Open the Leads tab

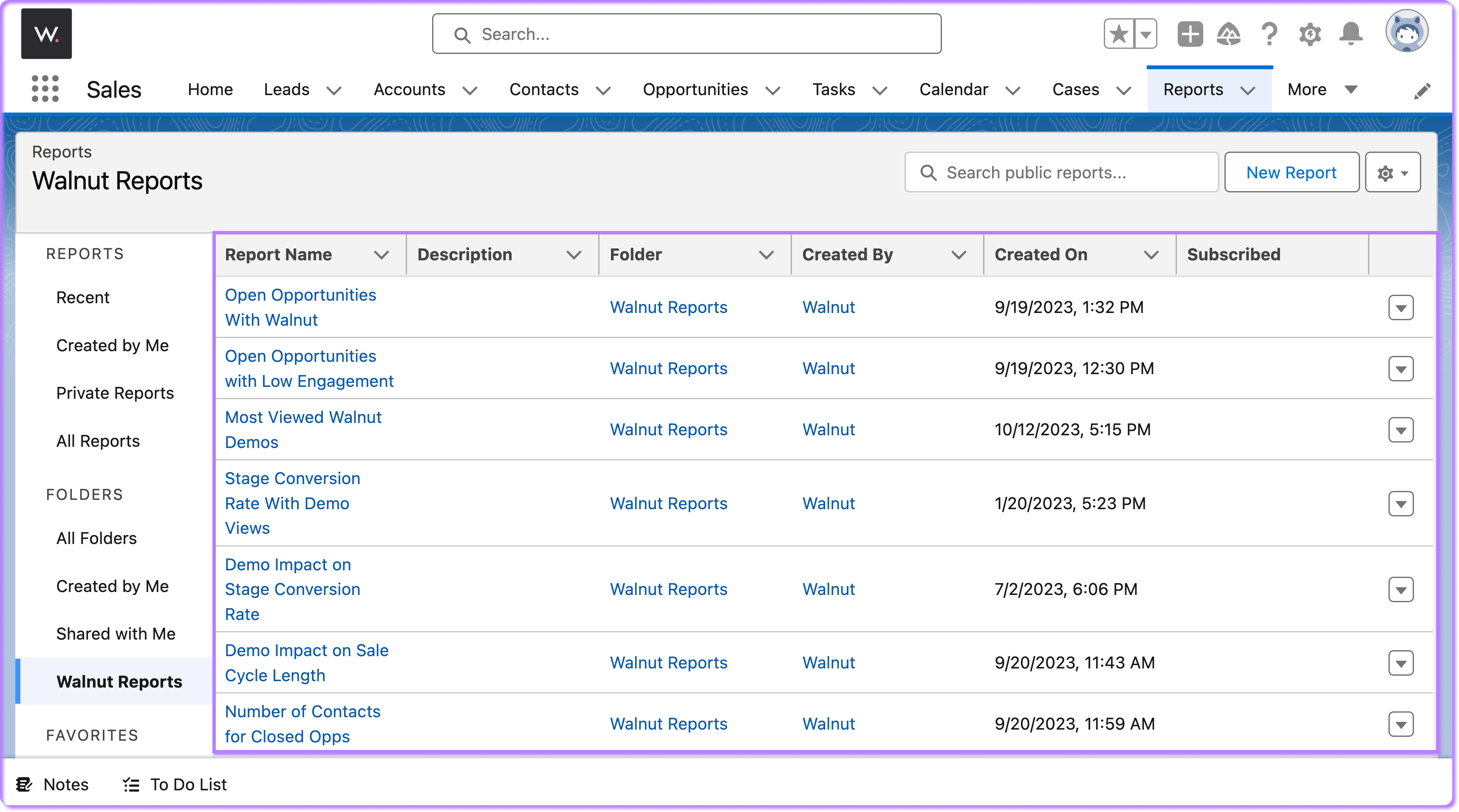pyautogui.click(x=287, y=90)
